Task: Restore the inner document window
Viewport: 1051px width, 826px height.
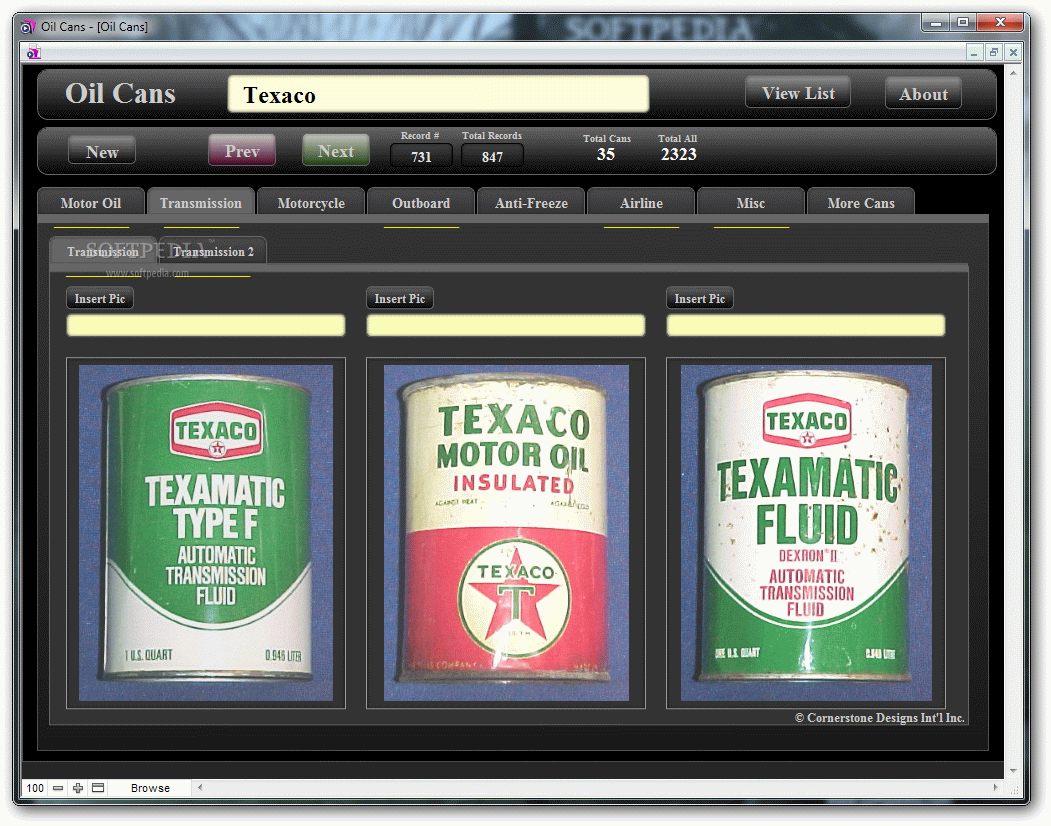Action: (994, 52)
